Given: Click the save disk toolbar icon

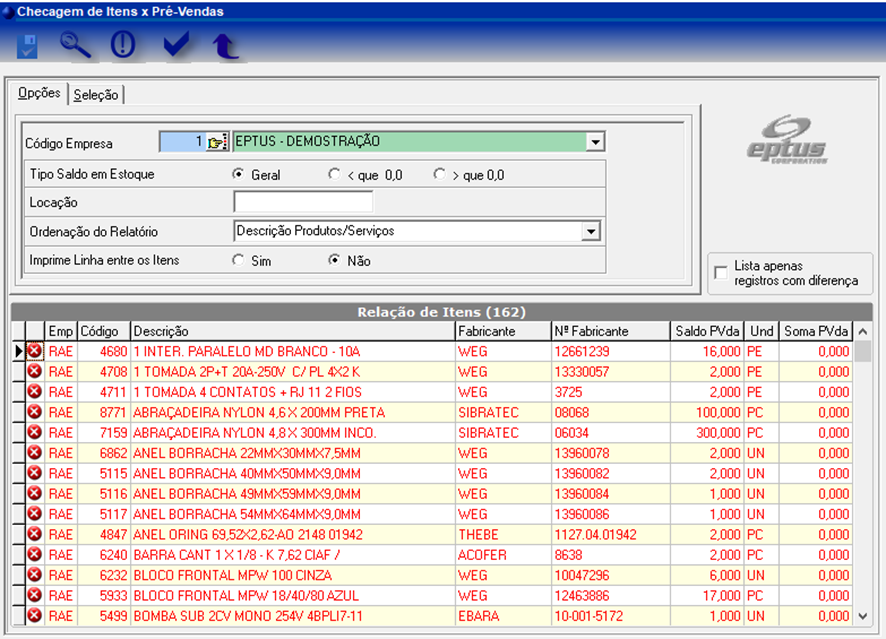Looking at the screenshot, I should [27, 45].
